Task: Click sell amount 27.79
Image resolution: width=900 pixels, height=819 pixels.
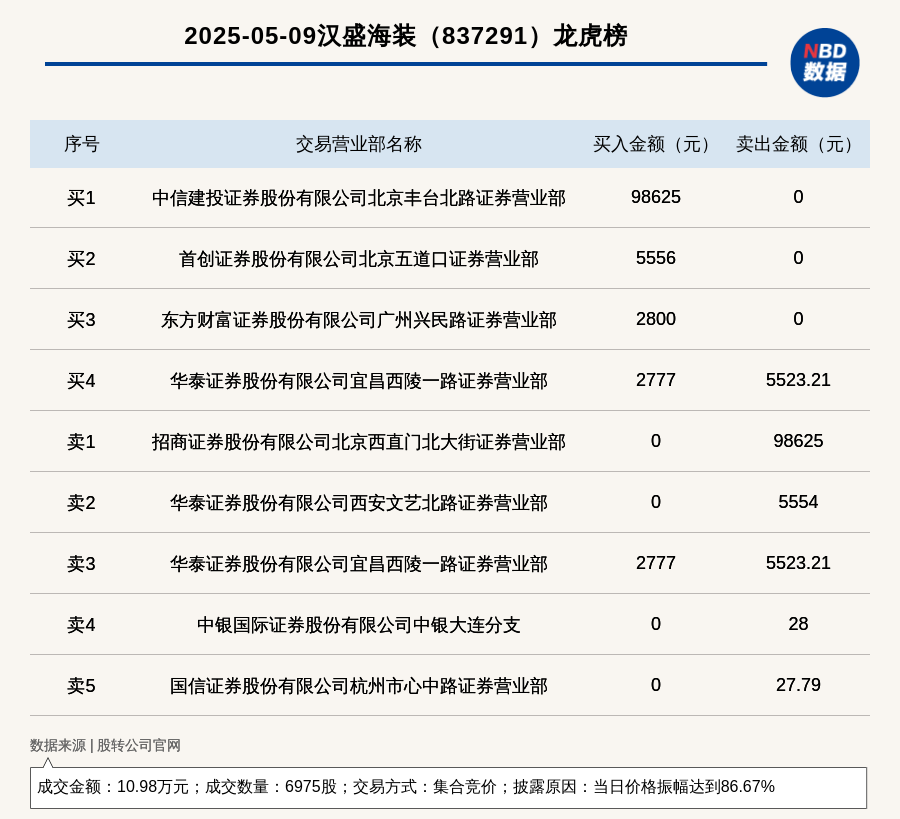Action: (x=798, y=684)
